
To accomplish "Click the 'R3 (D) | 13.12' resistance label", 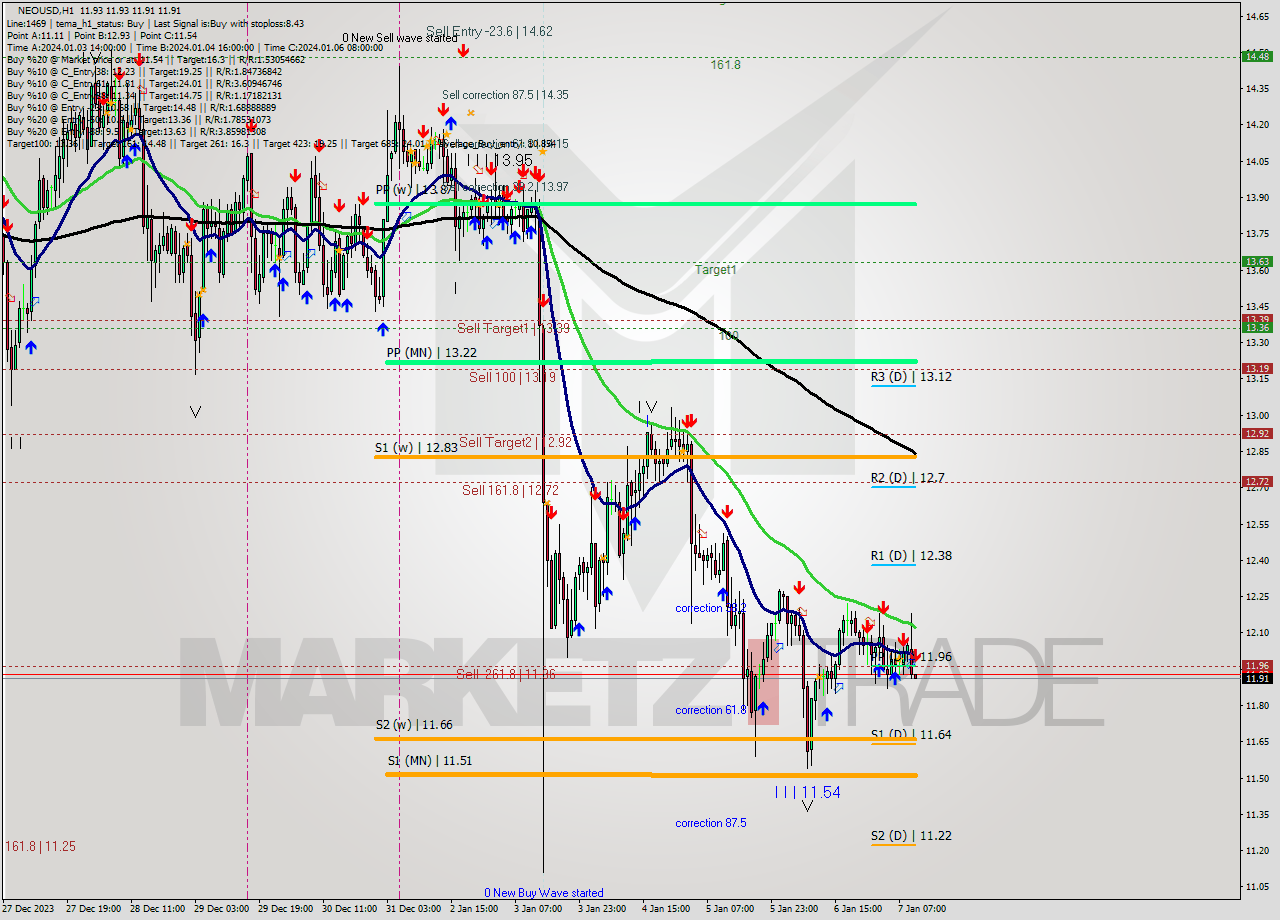I will coord(911,377).
